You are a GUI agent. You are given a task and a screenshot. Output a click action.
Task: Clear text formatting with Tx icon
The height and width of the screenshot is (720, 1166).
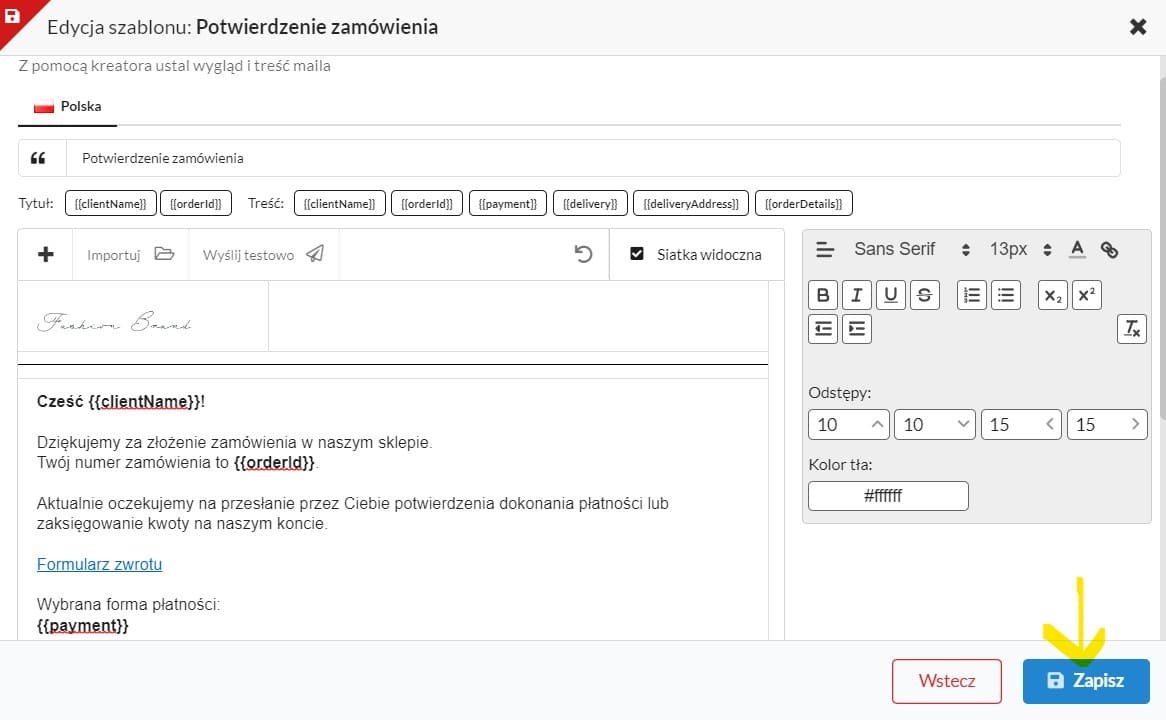(1132, 329)
